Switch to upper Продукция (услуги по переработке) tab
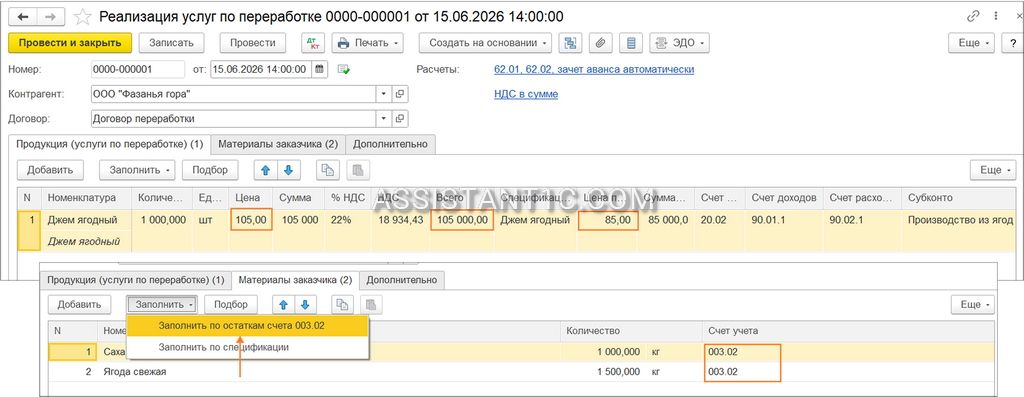The height and width of the screenshot is (397, 1024). point(110,144)
